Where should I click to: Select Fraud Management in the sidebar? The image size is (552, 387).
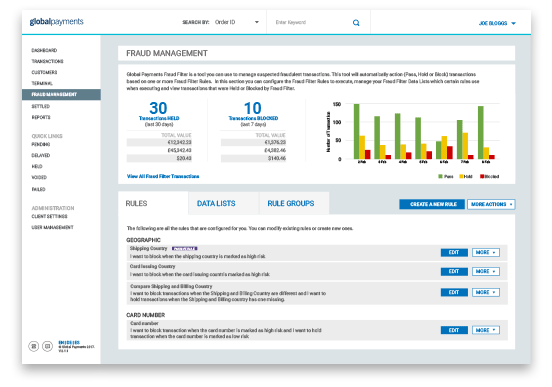point(61,94)
